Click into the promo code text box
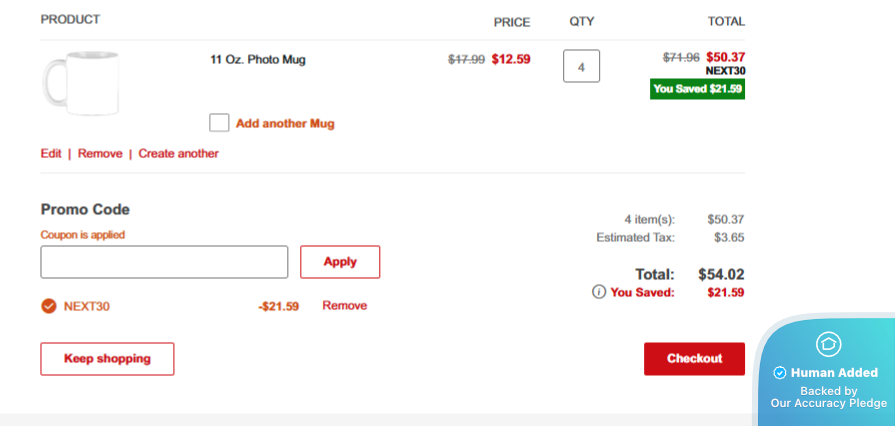The width and height of the screenshot is (895, 426). [x=164, y=262]
